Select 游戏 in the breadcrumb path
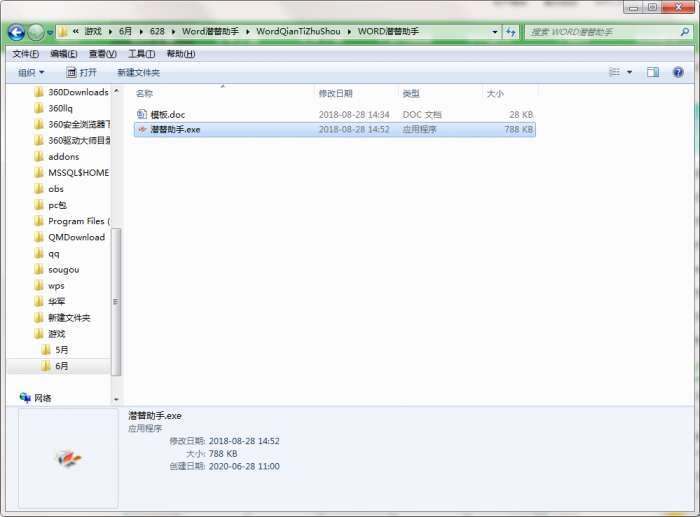This screenshot has height=517, width=700. 93,31
